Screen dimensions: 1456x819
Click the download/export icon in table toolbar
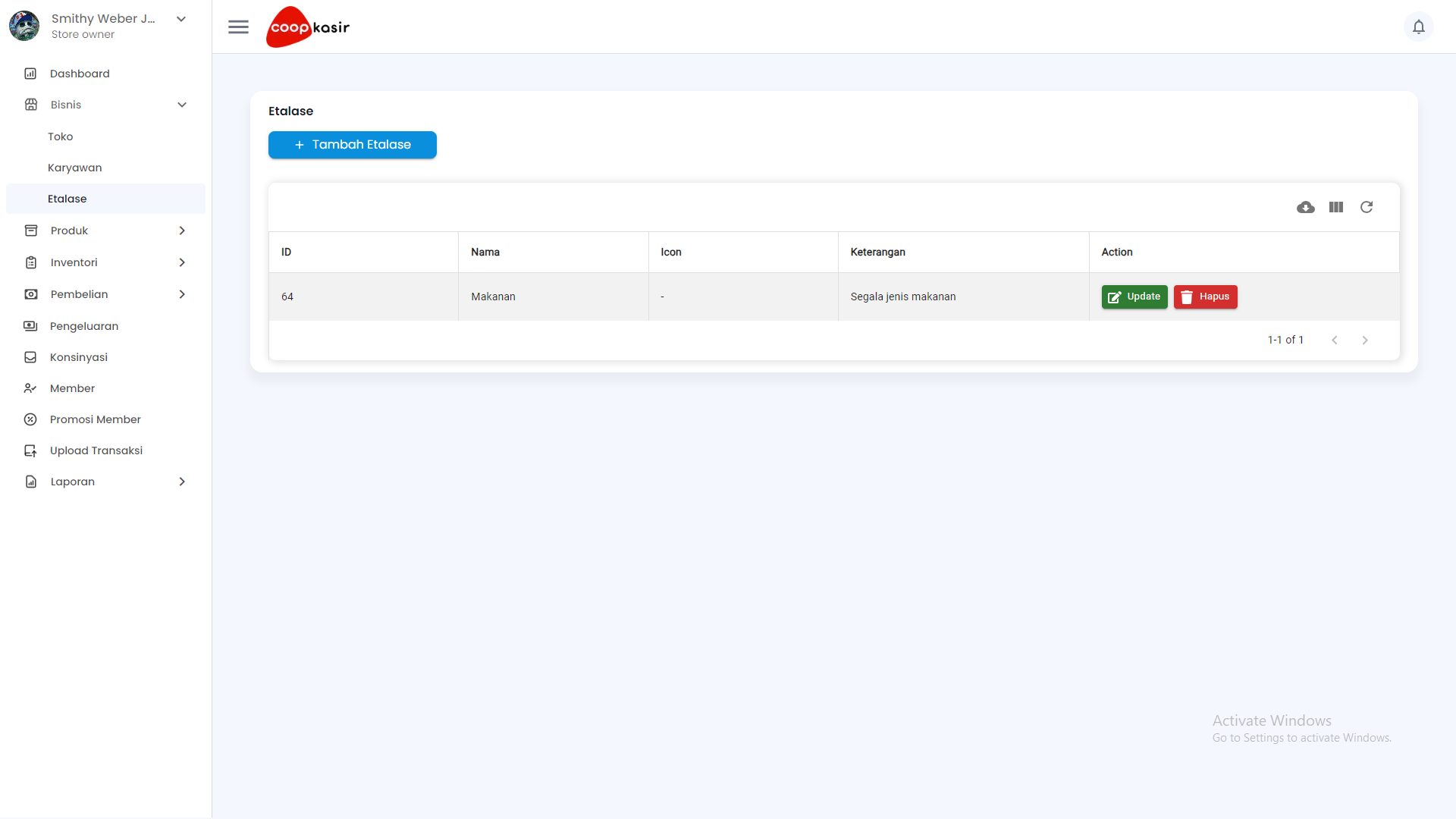(1305, 207)
